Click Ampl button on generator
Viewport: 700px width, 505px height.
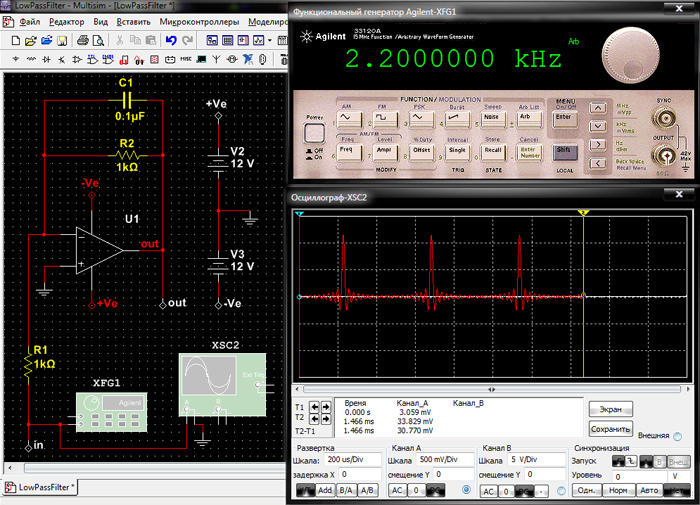click(x=384, y=152)
